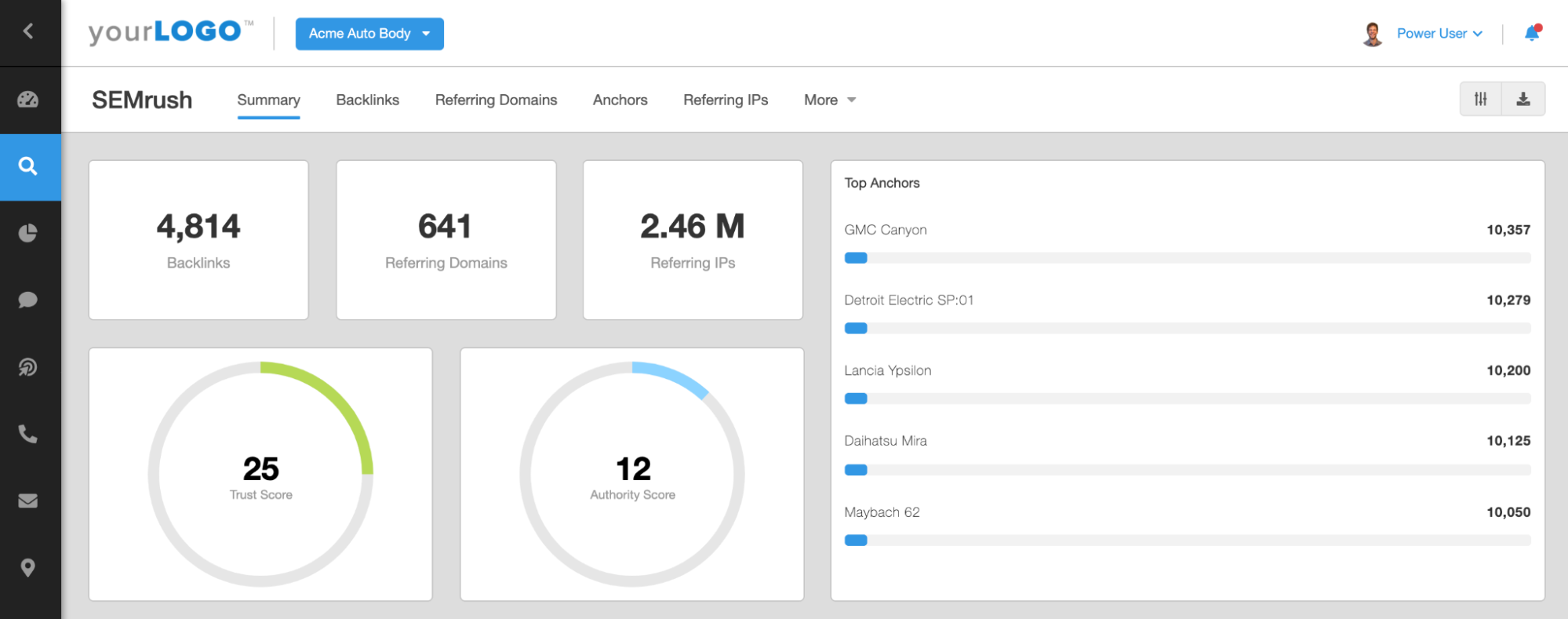Click the 10,200 anchor count value

(1508, 370)
